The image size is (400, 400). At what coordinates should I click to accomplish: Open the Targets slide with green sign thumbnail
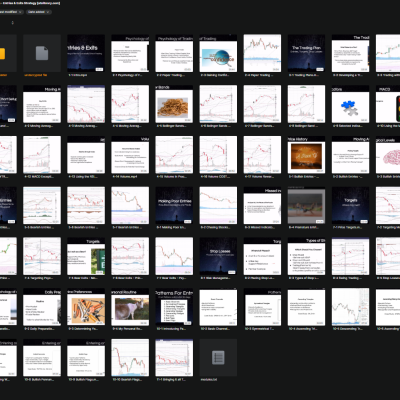point(86,256)
